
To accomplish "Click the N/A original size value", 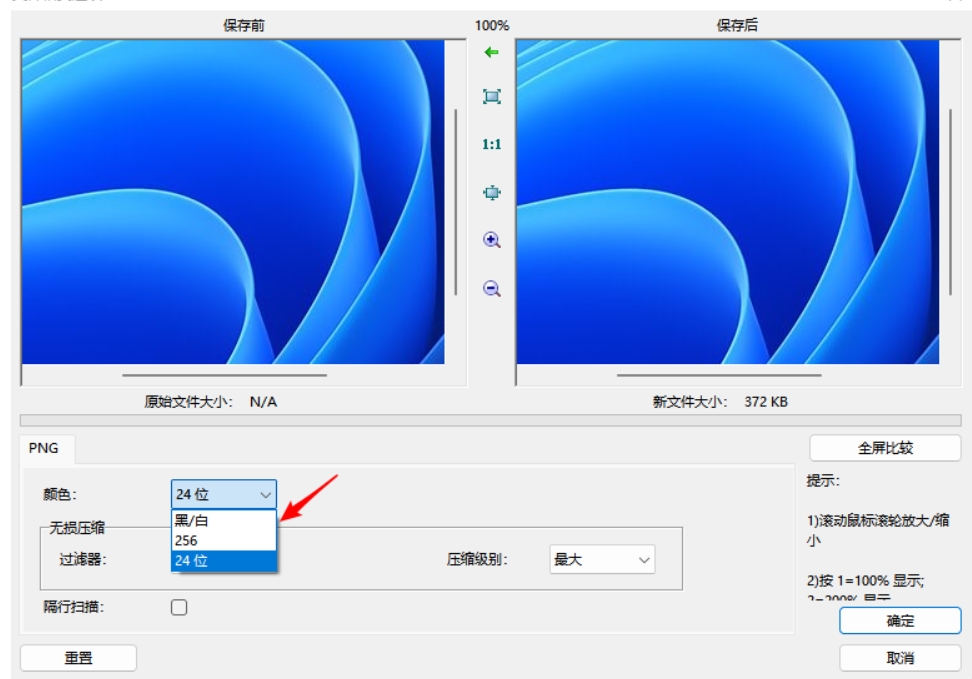I will [263, 402].
